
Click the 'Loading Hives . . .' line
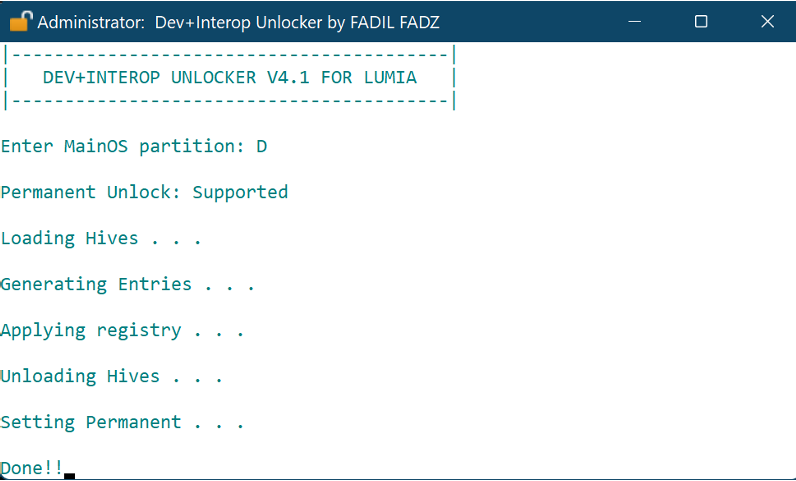coord(101,238)
